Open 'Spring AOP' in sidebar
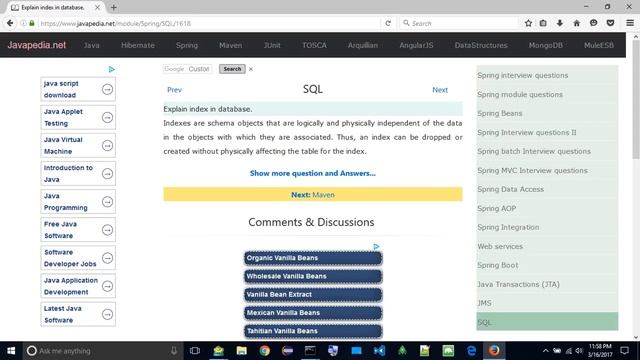 (x=496, y=208)
